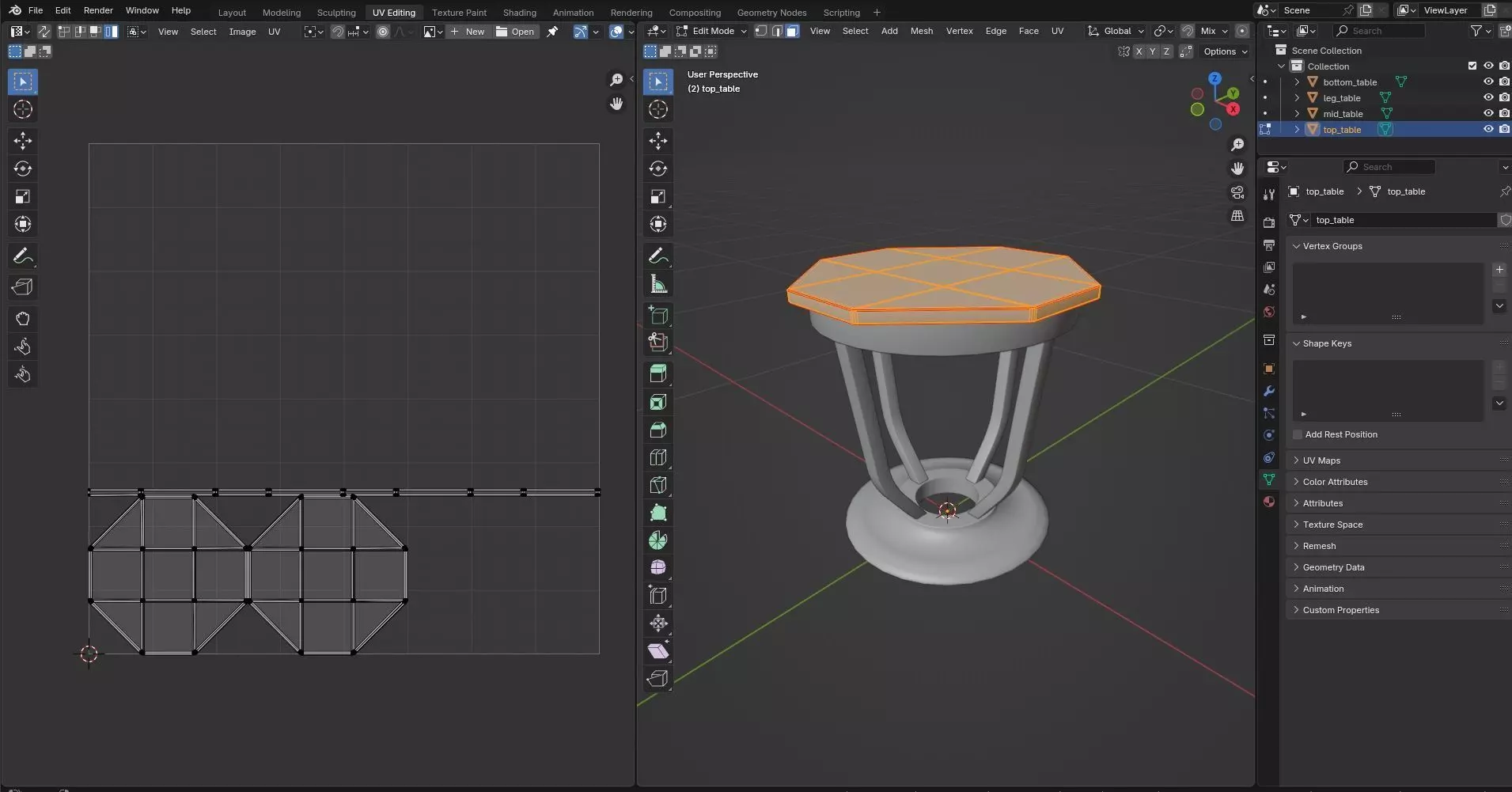Select the Bevel tool
The width and height of the screenshot is (1512, 792).
click(658, 430)
